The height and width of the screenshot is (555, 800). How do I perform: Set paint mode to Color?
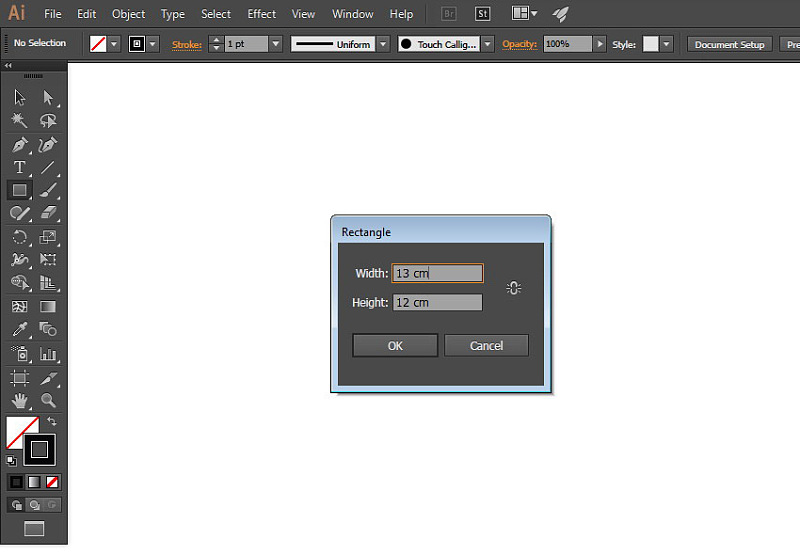pyautogui.click(x=16, y=482)
